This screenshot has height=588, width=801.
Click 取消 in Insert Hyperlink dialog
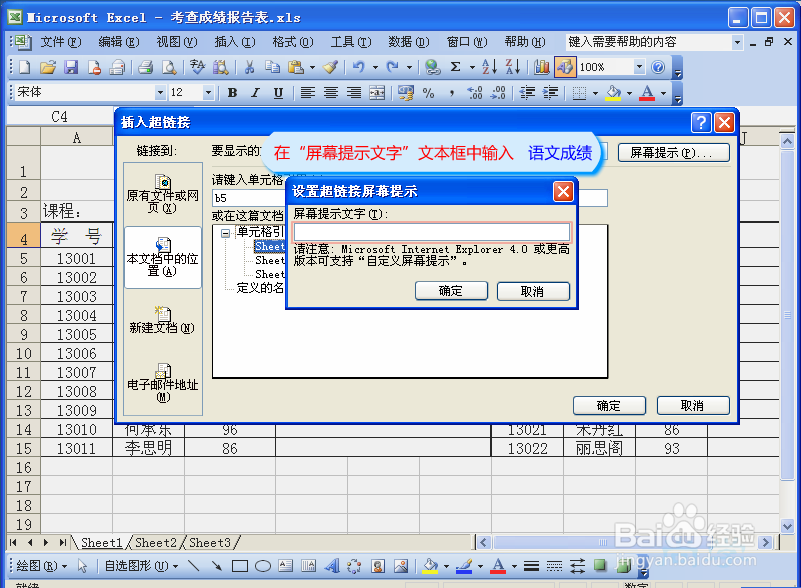(693, 406)
